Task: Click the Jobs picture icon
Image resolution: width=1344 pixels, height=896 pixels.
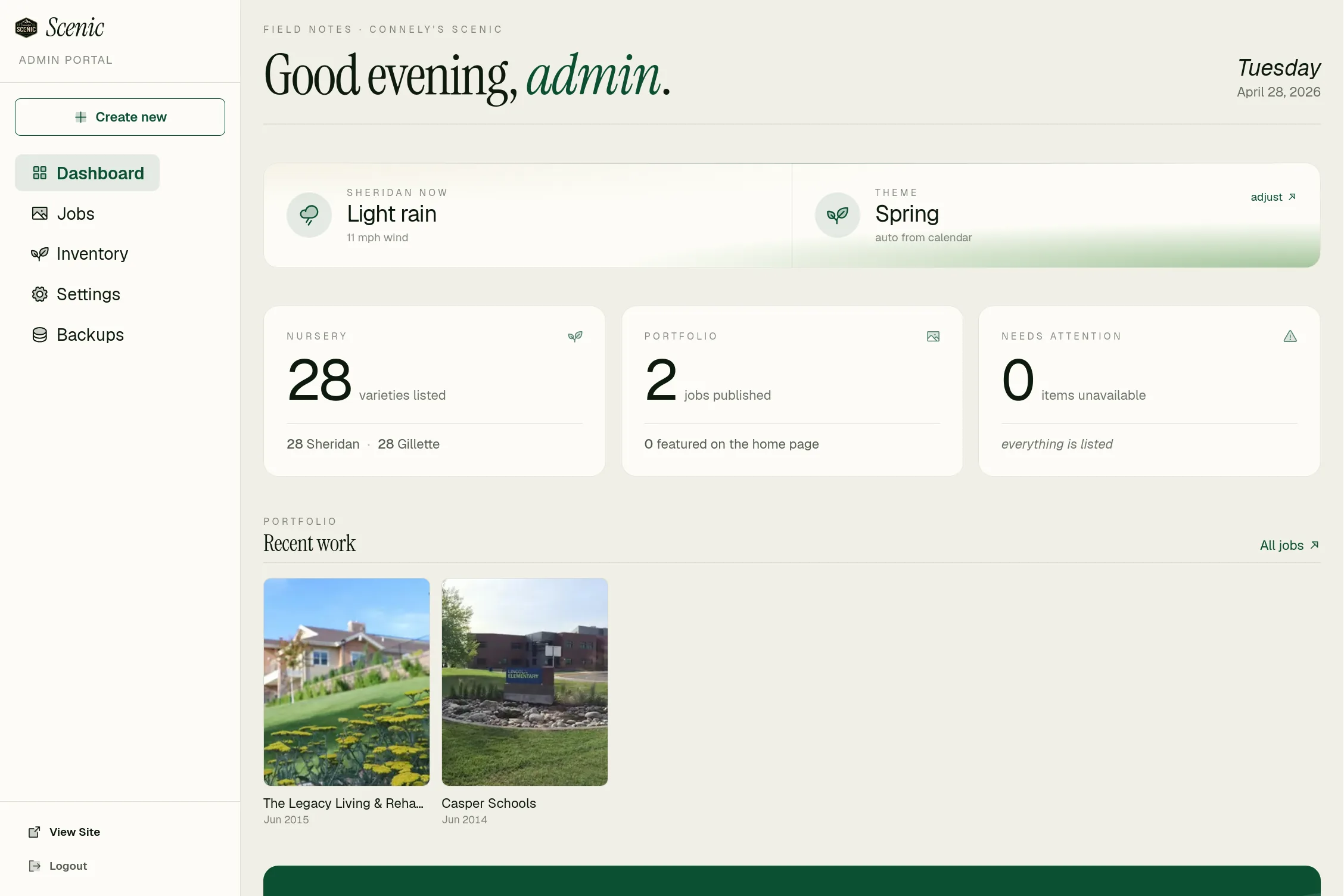Action: pos(40,214)
